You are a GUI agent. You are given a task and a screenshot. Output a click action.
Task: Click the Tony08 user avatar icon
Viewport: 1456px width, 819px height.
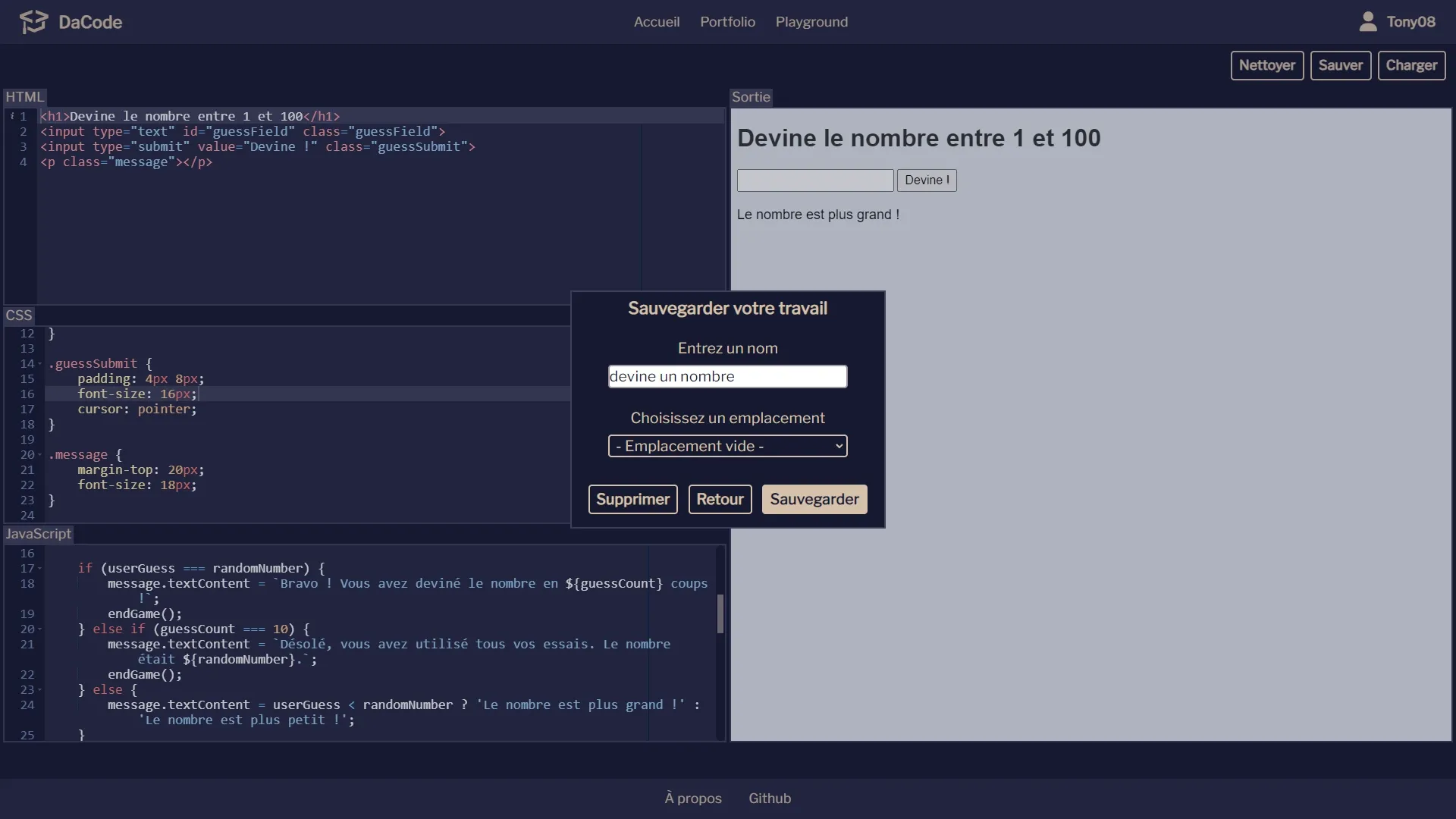[1367, 21]
